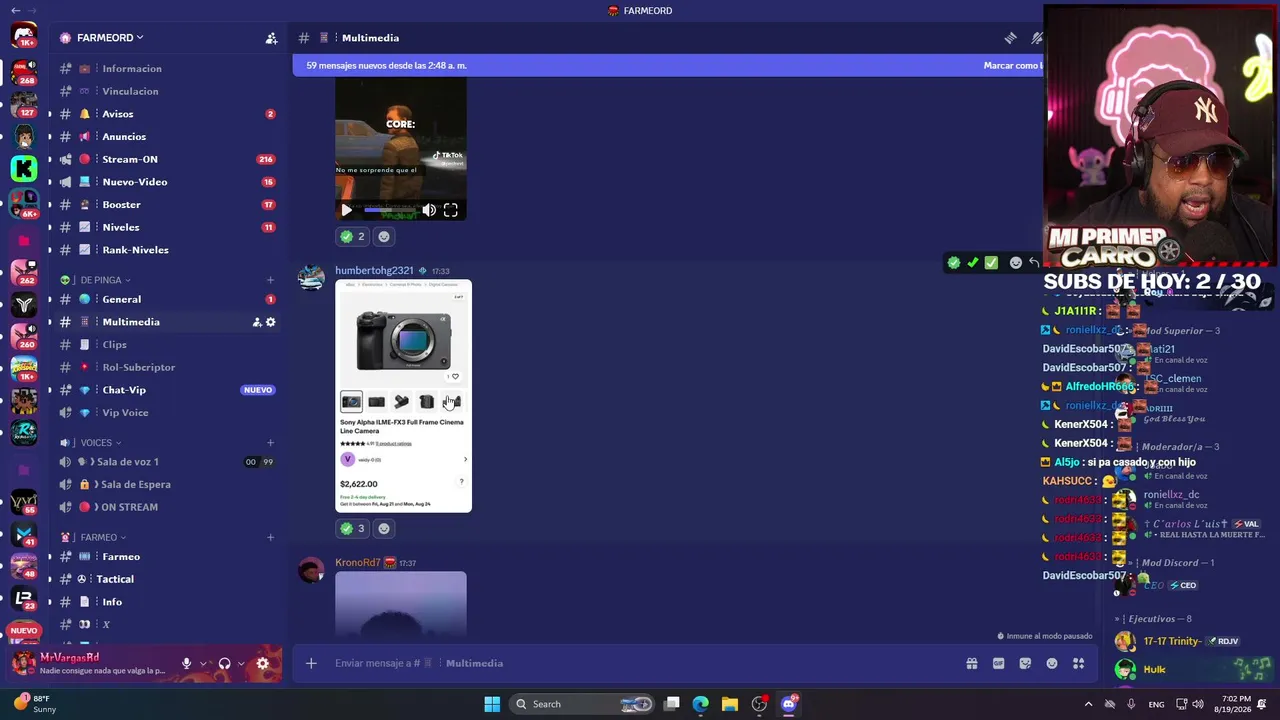Viewport: 1280px width, 720px height.
Task: Toggle the check reaction with count 3
Action: 353,528
